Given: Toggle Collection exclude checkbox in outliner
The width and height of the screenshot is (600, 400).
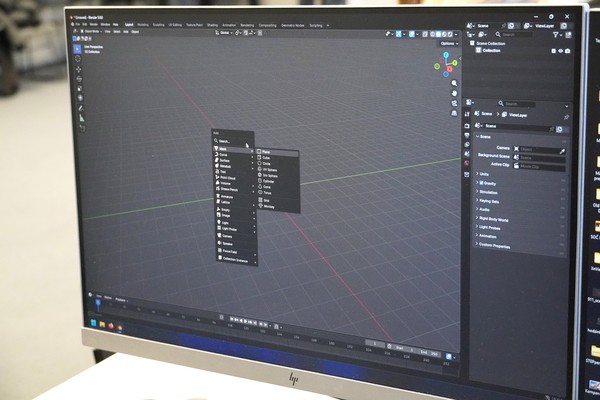Looking at the screenshot, I should click(555, 50).
